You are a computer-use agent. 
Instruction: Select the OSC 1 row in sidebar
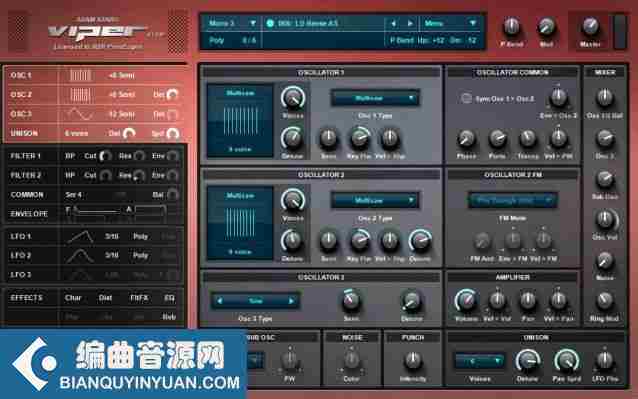click(94, 75)
